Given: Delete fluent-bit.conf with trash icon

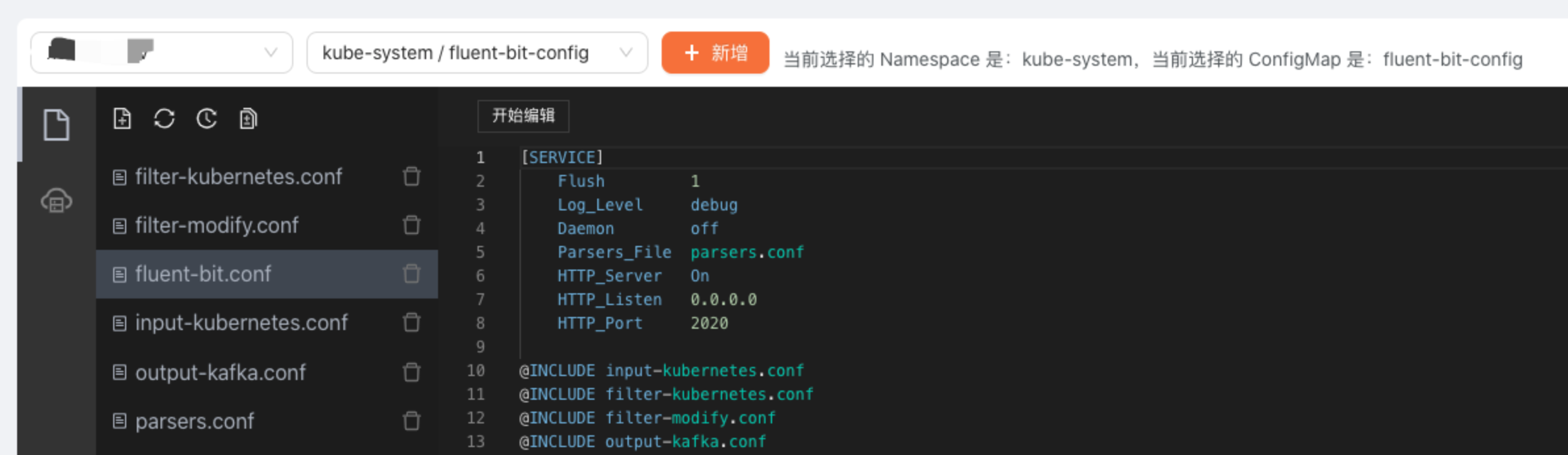Looking at the screenshot, I should click(x=412, y=274).
